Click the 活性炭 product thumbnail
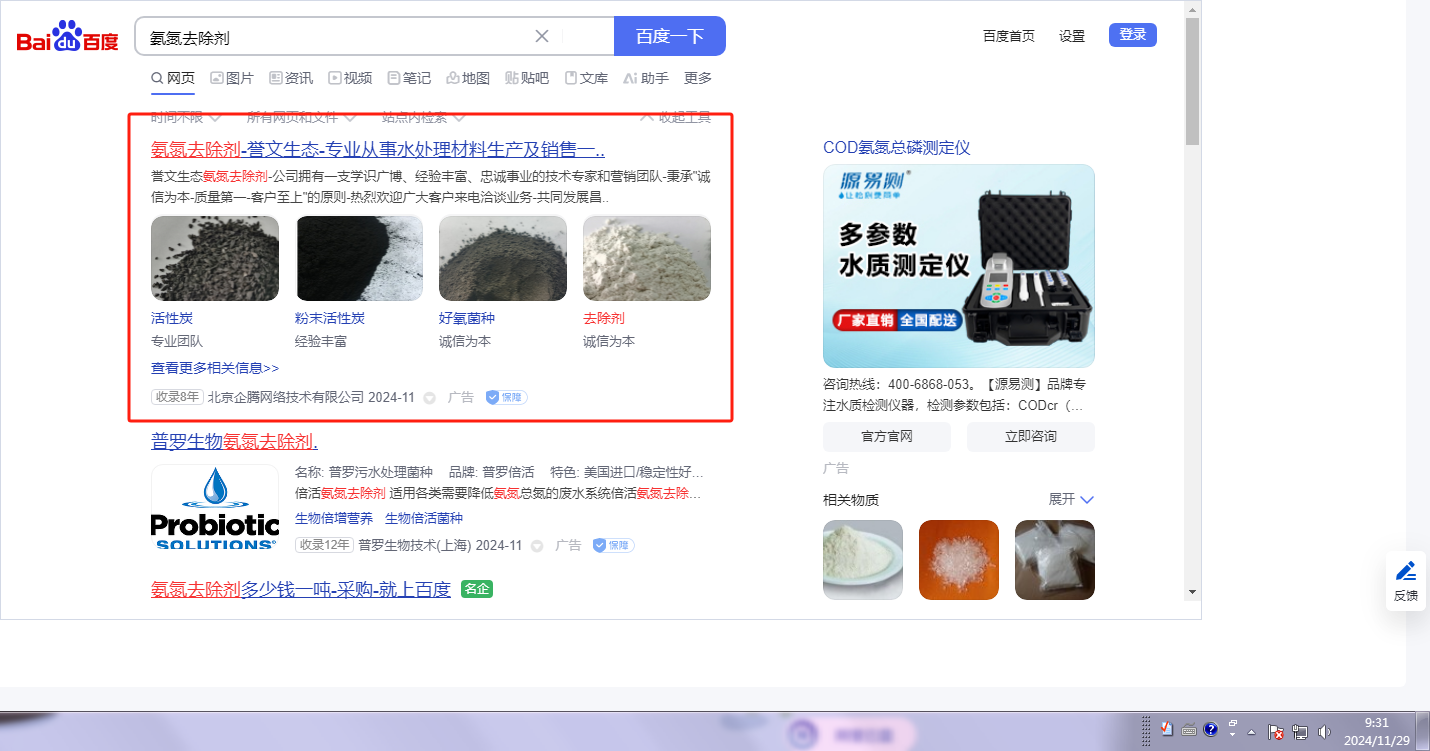1430x751 pixels. [x=215, y=258]
